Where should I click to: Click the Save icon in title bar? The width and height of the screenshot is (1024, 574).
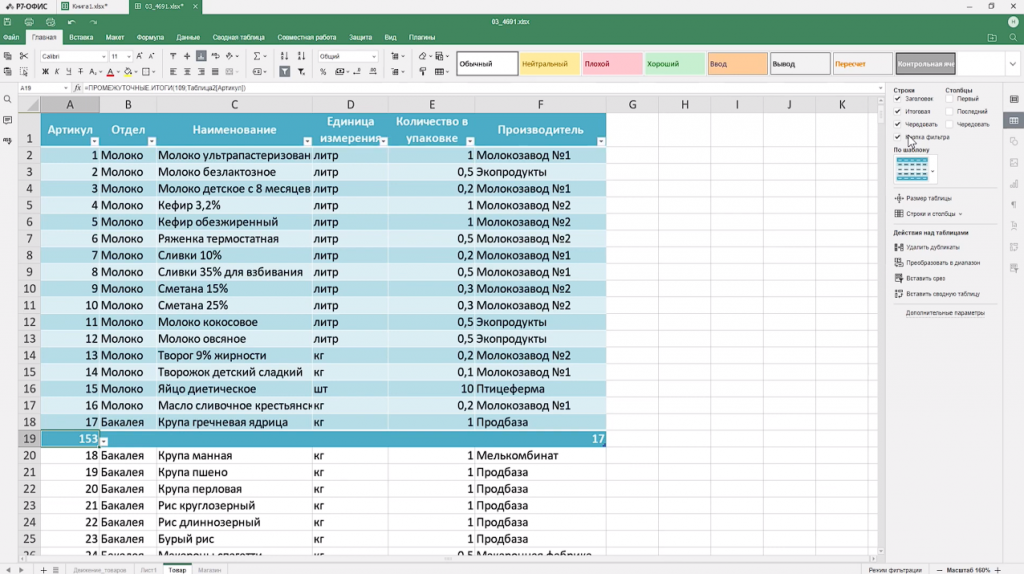click(x=8, y=22)
